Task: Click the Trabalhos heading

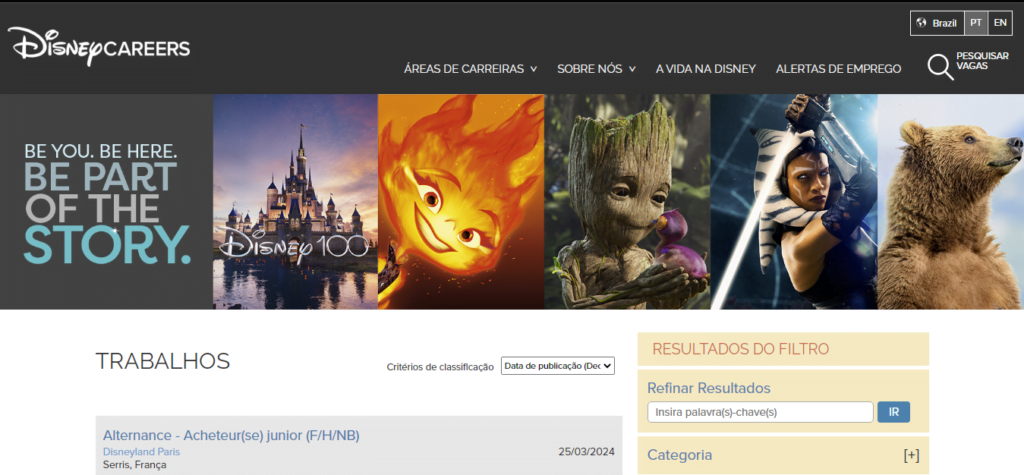Action: tap(163, 361)
